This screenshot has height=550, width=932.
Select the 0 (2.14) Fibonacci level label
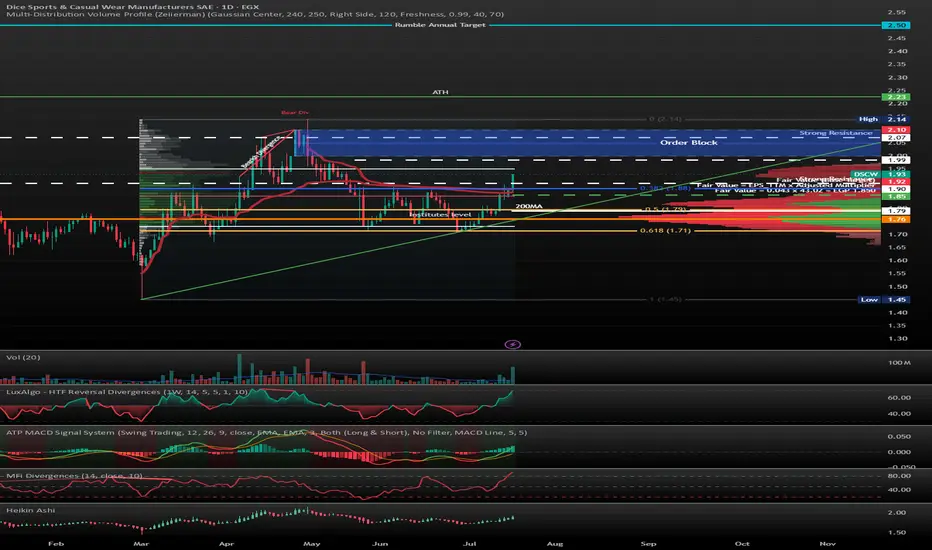665,119
